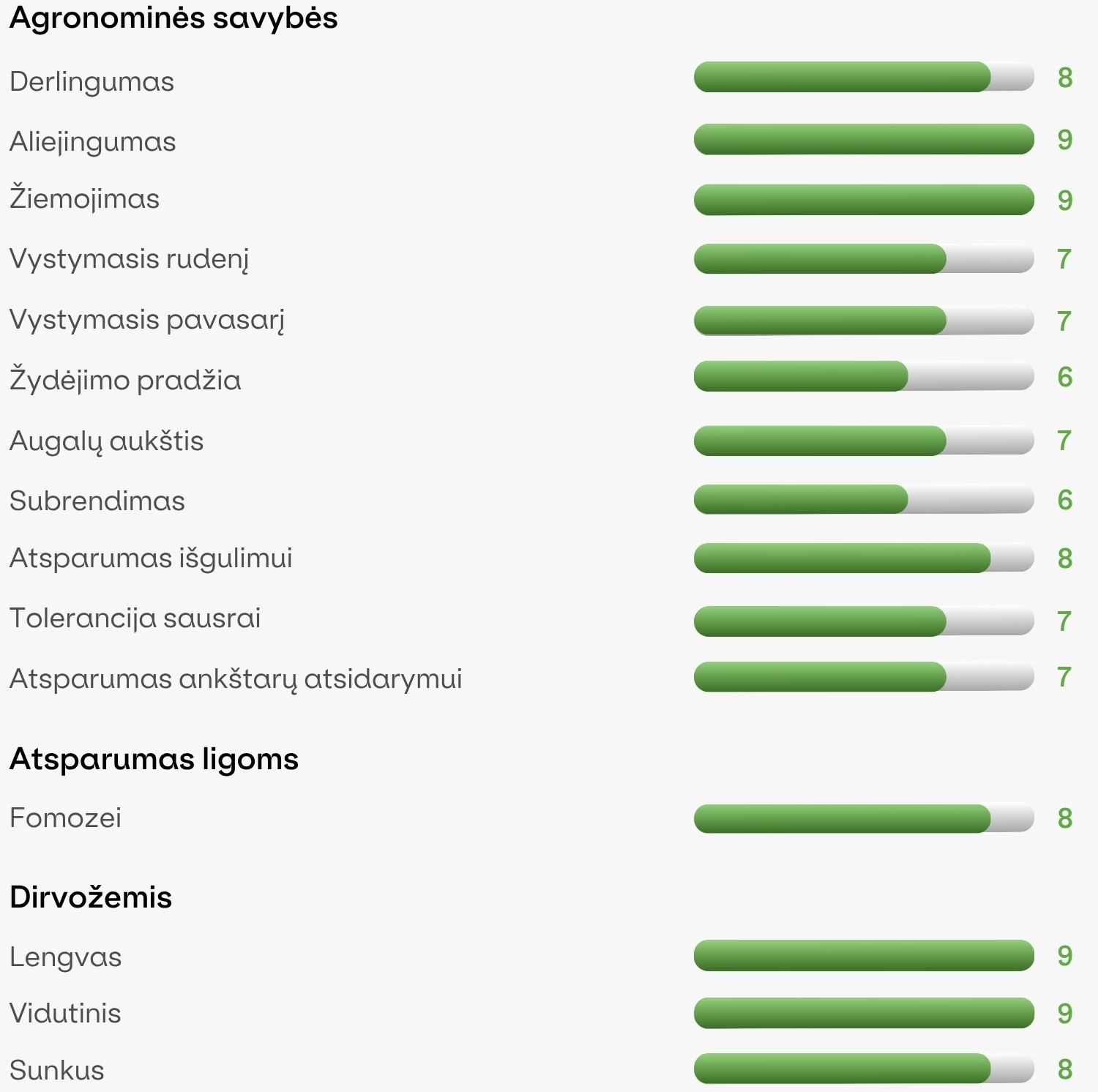
Task: Select the Žiemojimas rating bar
Action: click(864, 200)
